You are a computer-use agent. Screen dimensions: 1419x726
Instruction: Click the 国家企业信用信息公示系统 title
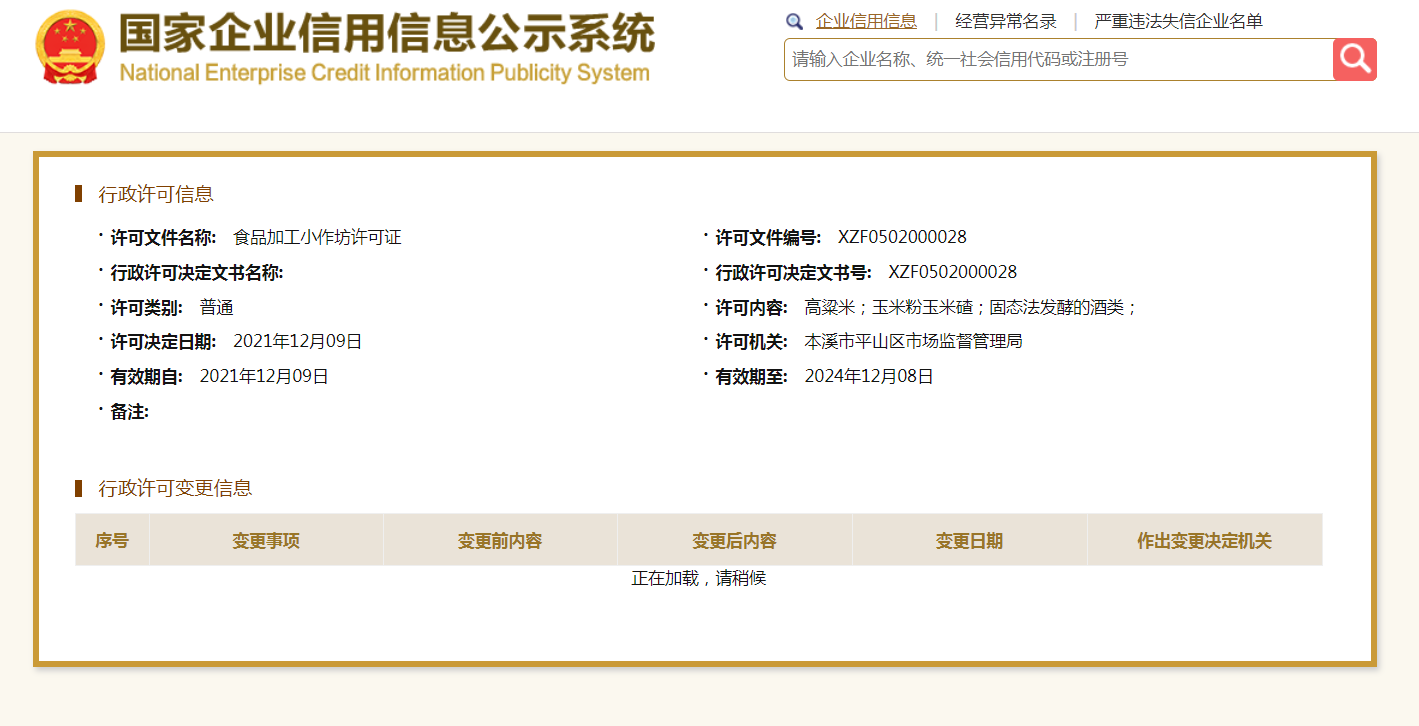[387, 33]
